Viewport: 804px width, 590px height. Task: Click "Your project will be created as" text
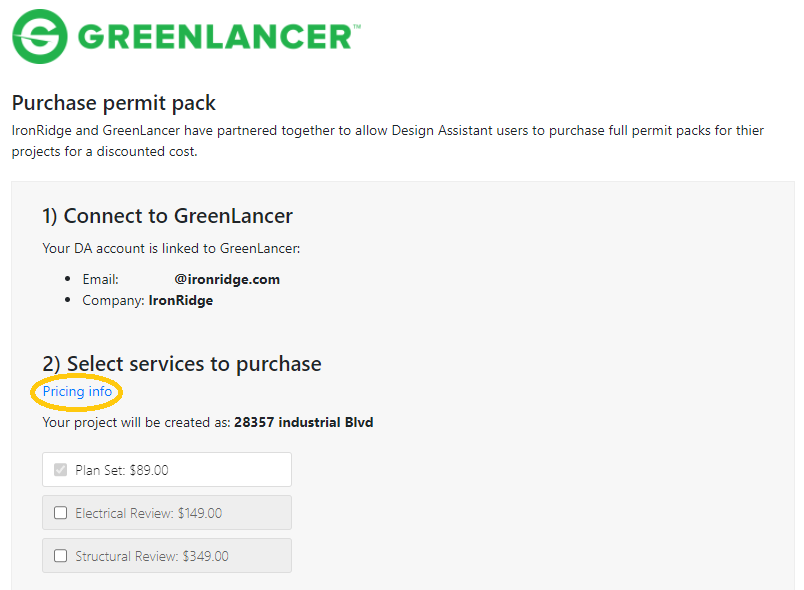pos(136,423)
